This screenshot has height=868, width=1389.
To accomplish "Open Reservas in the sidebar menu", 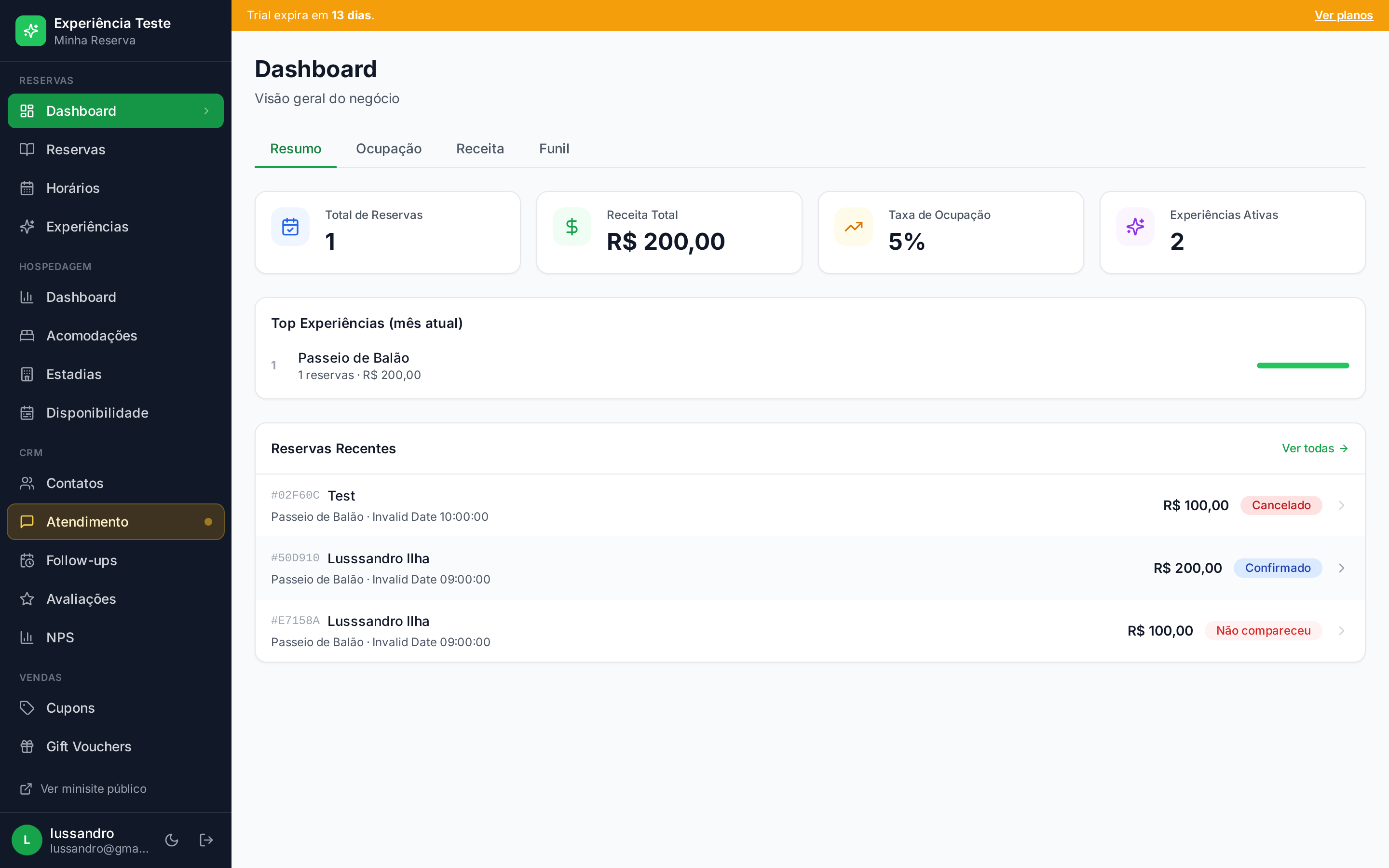I will [x=115, y=149].
